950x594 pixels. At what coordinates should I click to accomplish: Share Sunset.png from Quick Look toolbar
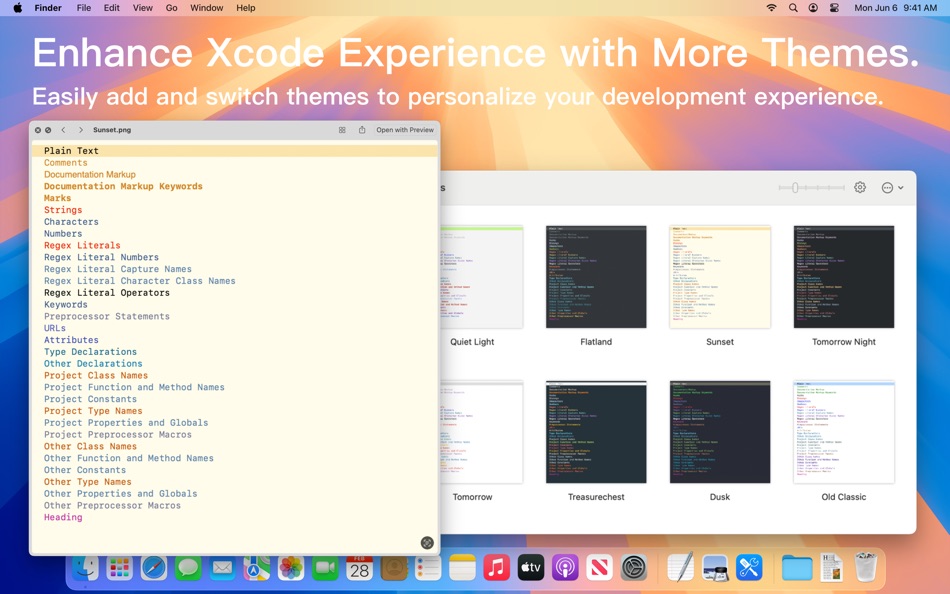(x=362, y=130)
